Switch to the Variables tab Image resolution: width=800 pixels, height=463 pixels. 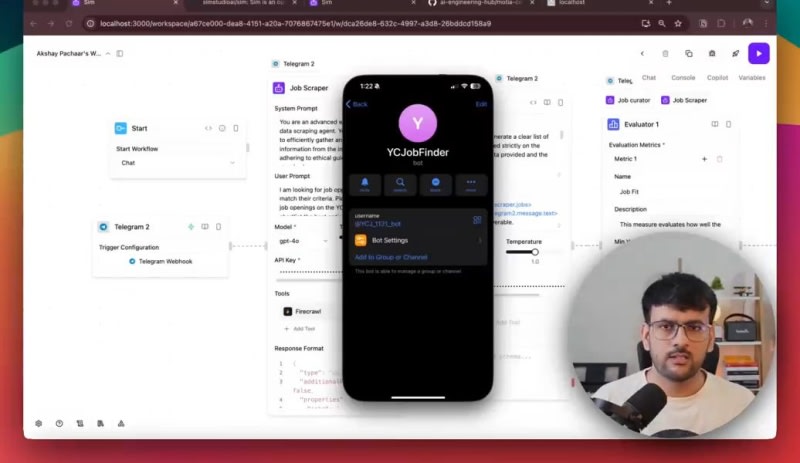tap(752, 77)
